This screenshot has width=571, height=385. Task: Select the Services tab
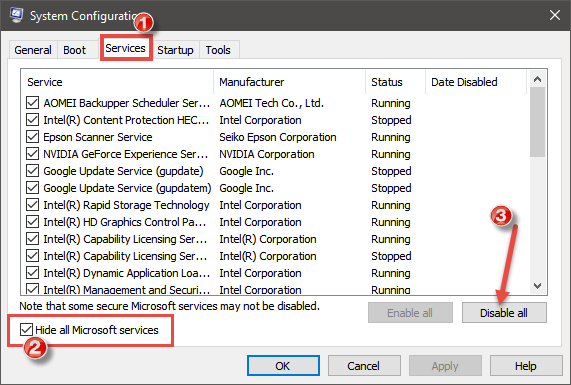(125, 48)
